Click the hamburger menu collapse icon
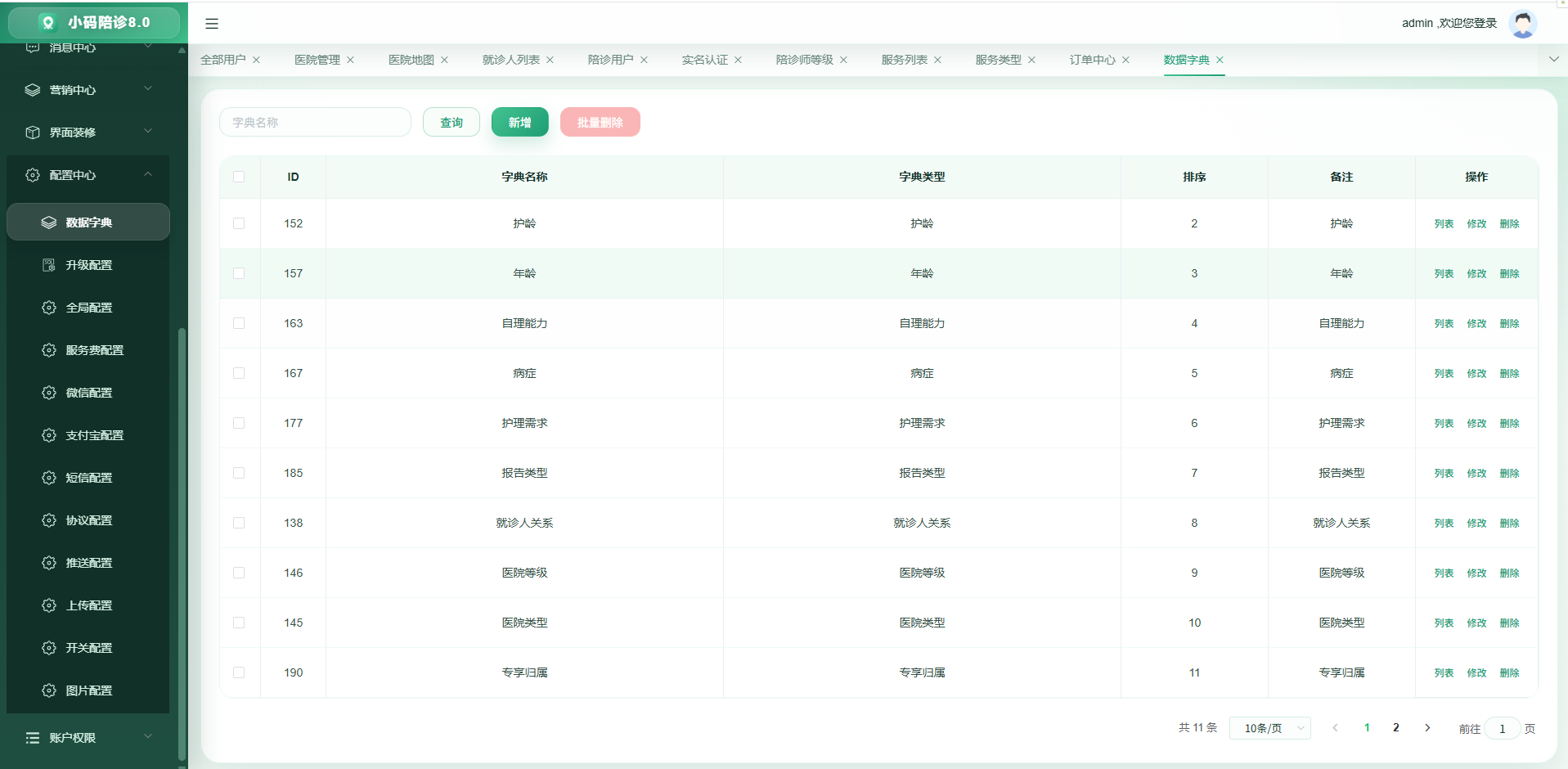 click(212, 24)
